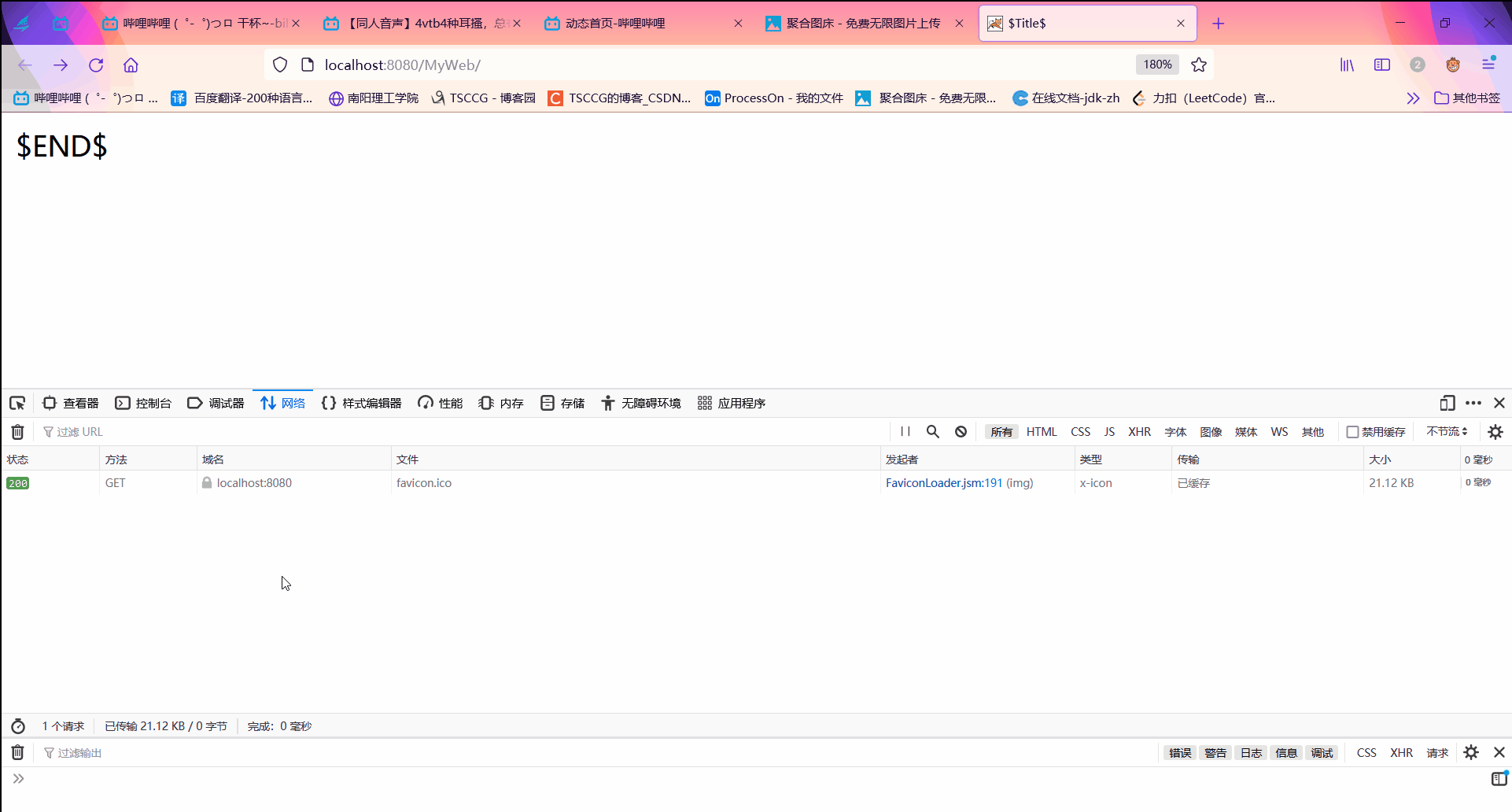Open console settings gear icon
This screenshot has height=812, width=1512.
1471,753
